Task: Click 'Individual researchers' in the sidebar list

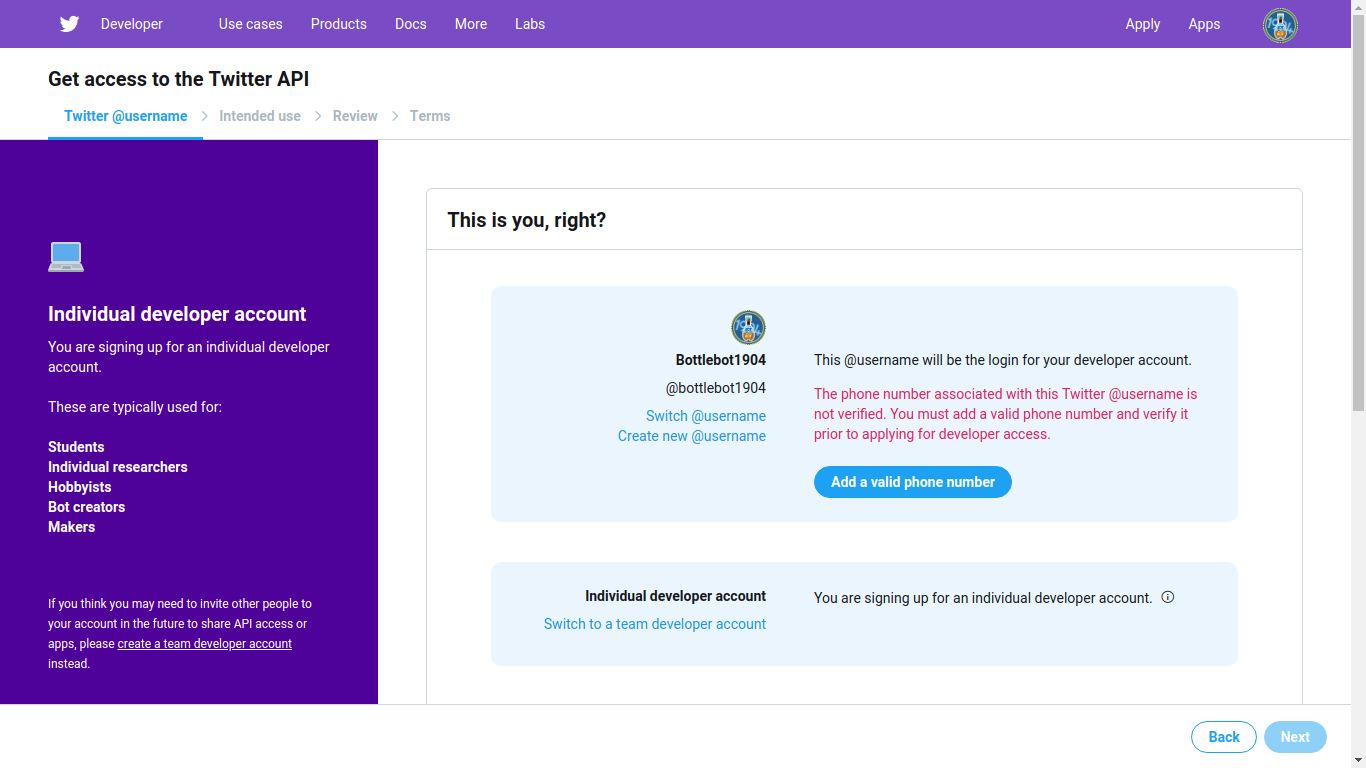Action: point(118,467)
